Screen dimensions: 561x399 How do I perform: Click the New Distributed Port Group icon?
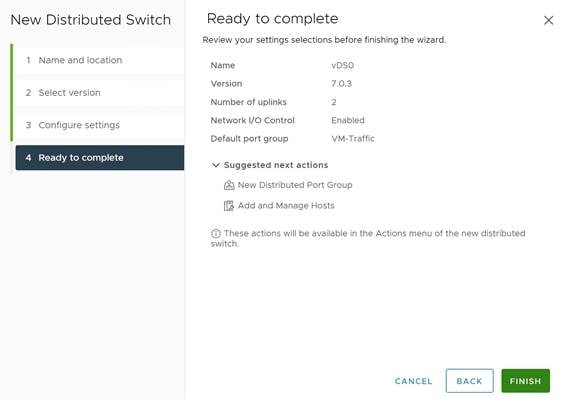[x=229, y=185]
